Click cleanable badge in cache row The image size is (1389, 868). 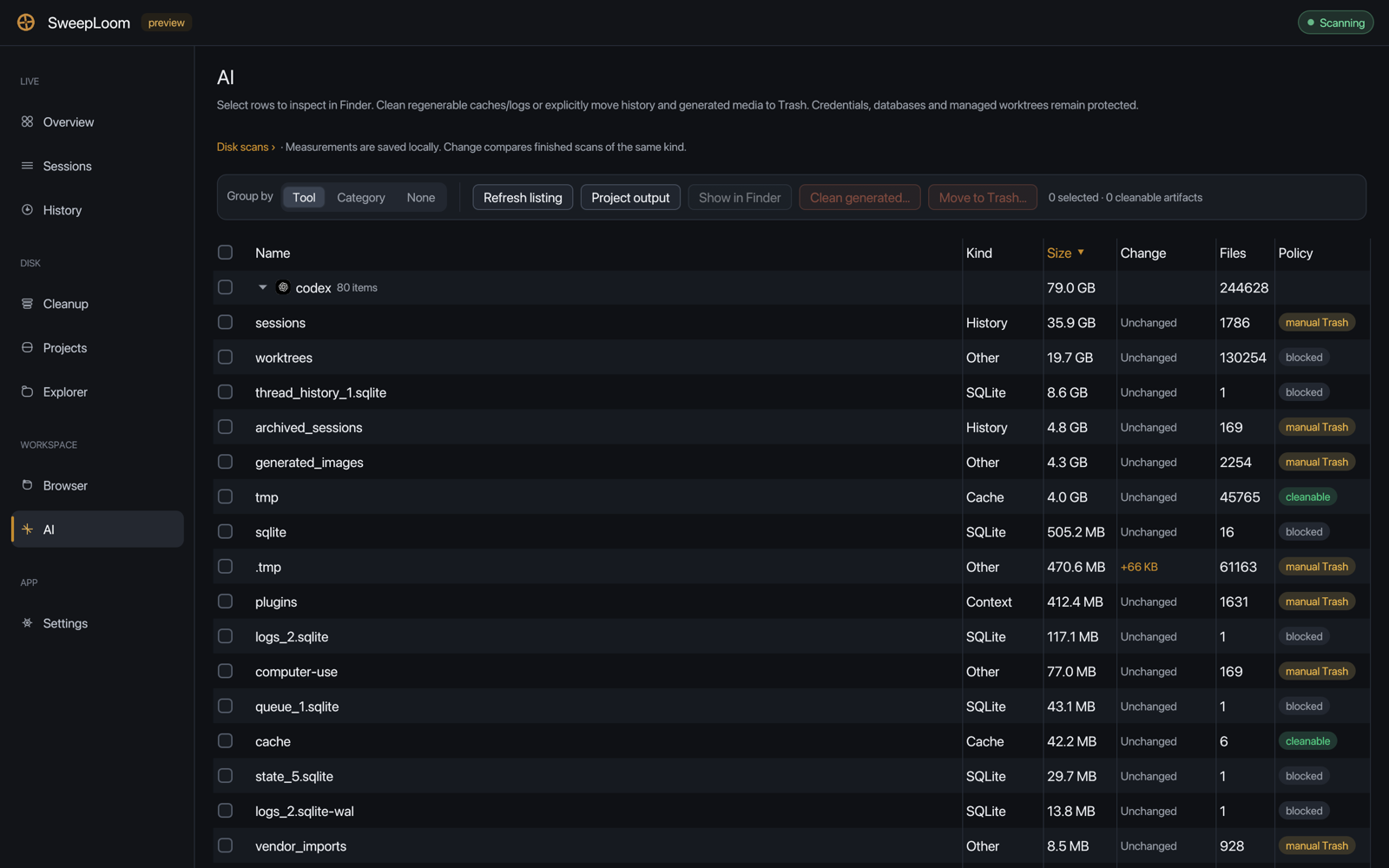pos(1307,741)
